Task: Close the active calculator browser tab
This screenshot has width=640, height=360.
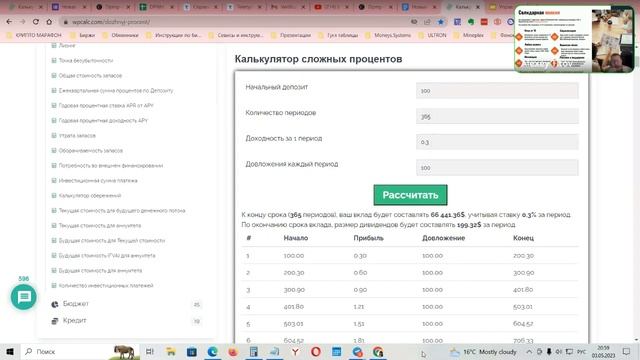Action: pyautogui.click(x=478, y=7)
